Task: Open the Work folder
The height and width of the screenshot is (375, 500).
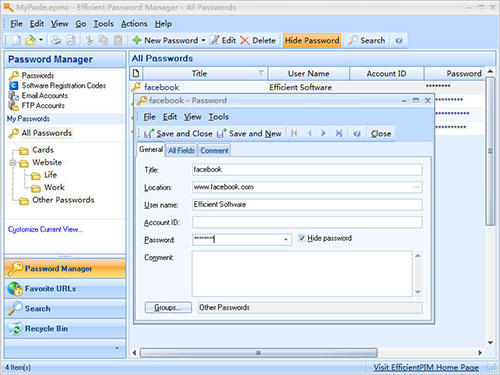Action: 54,188
